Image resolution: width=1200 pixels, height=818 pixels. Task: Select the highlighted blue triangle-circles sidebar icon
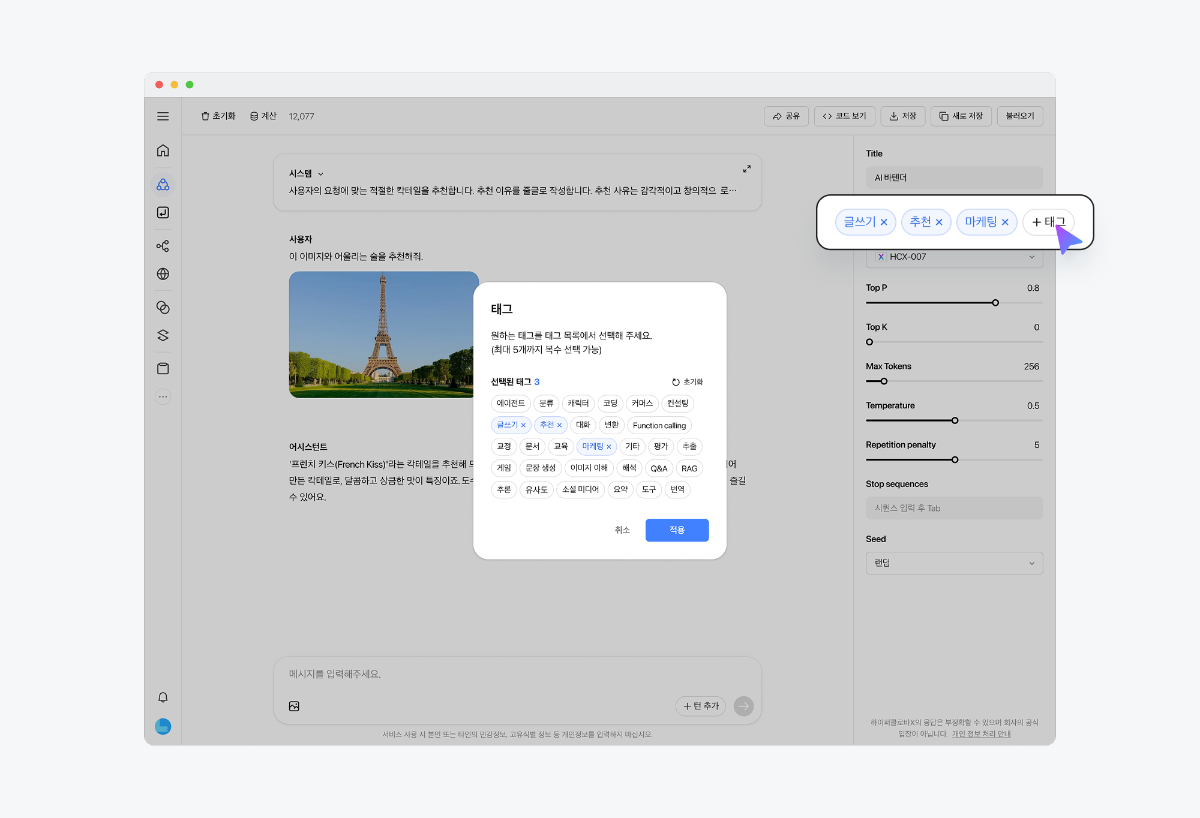(163, 184)
